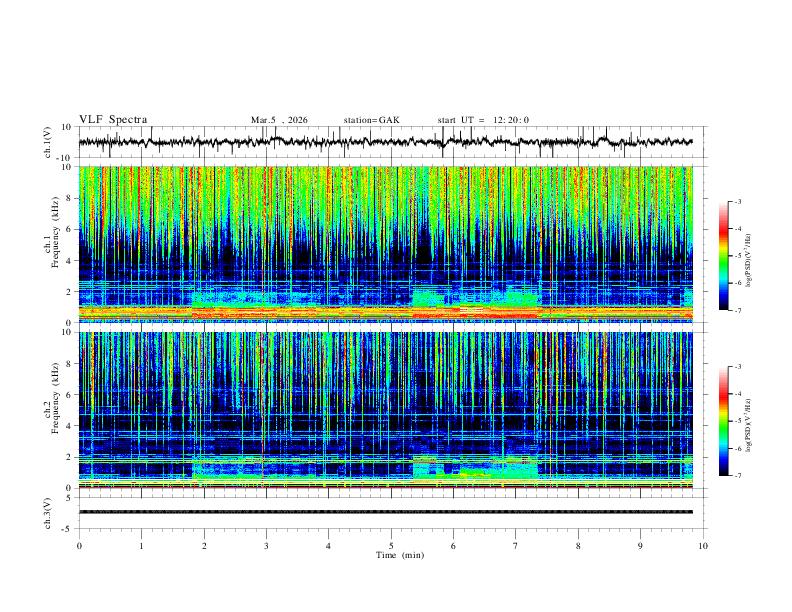Click the ch.1 Frequency (kHz) axis label
This screenshot has width=792, height=612.
coord(51,233)
